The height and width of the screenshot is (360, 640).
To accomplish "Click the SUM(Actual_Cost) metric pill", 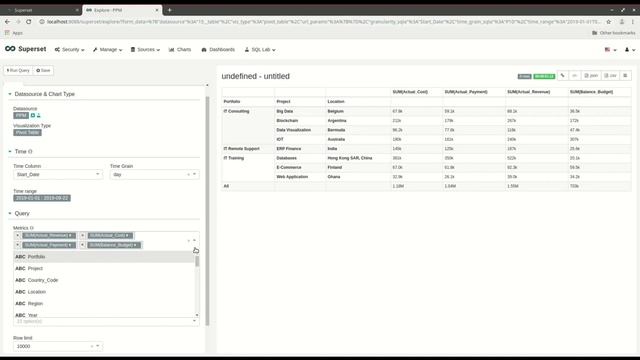I will click(x=110, y=236).
